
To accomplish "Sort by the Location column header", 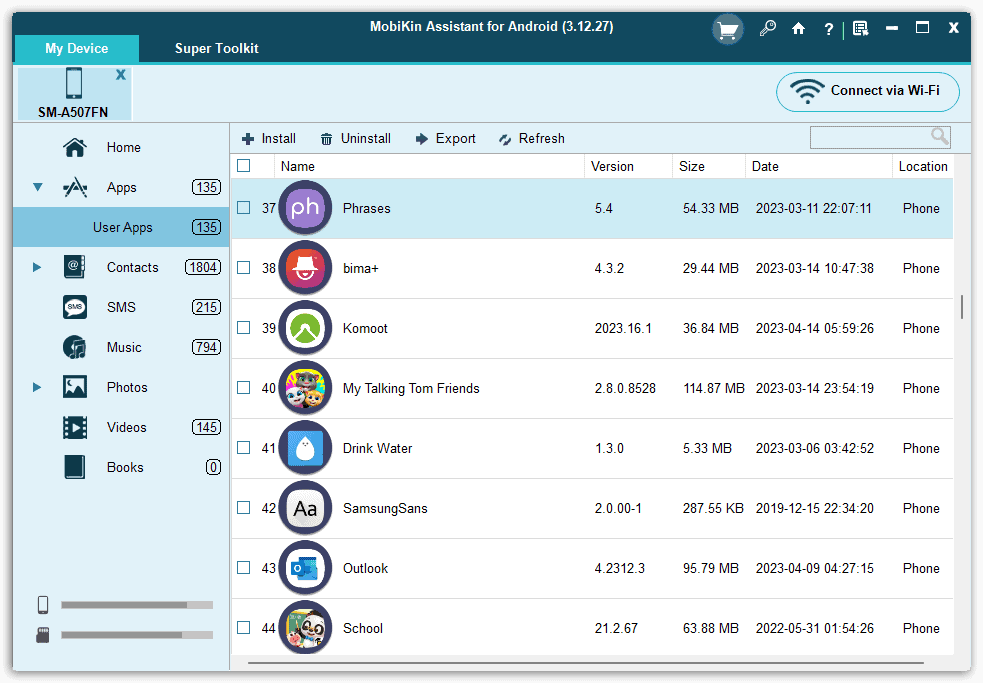I will click(x=923, y=166).
